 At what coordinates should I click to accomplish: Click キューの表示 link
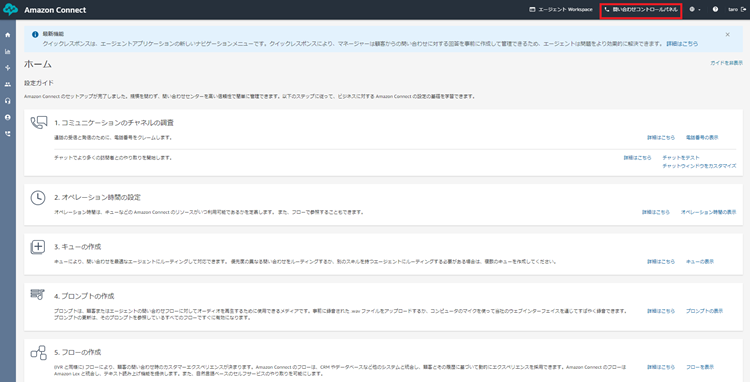(700, 262)
